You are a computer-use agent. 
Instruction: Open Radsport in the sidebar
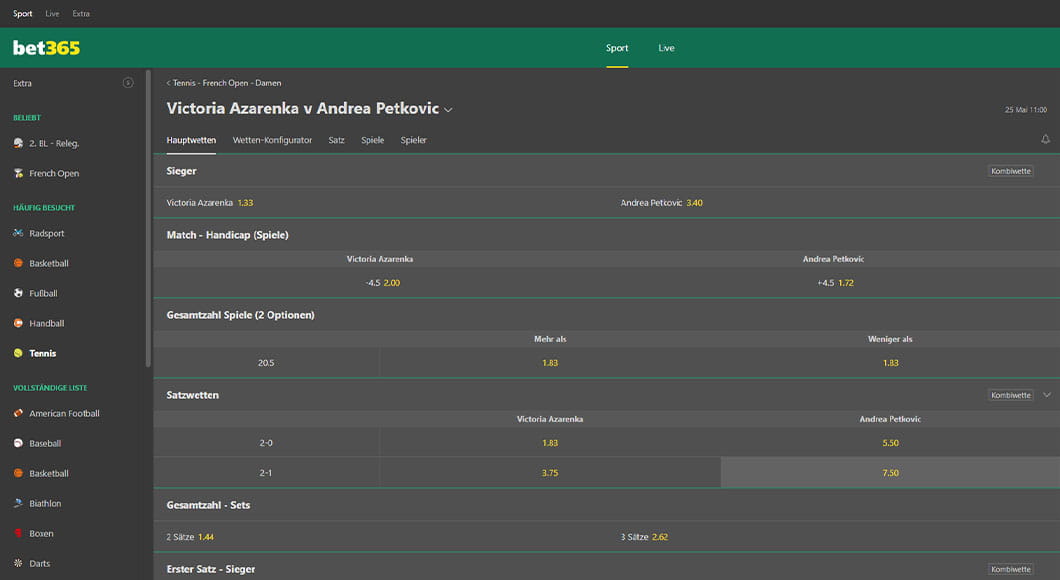tap(47, 233)
